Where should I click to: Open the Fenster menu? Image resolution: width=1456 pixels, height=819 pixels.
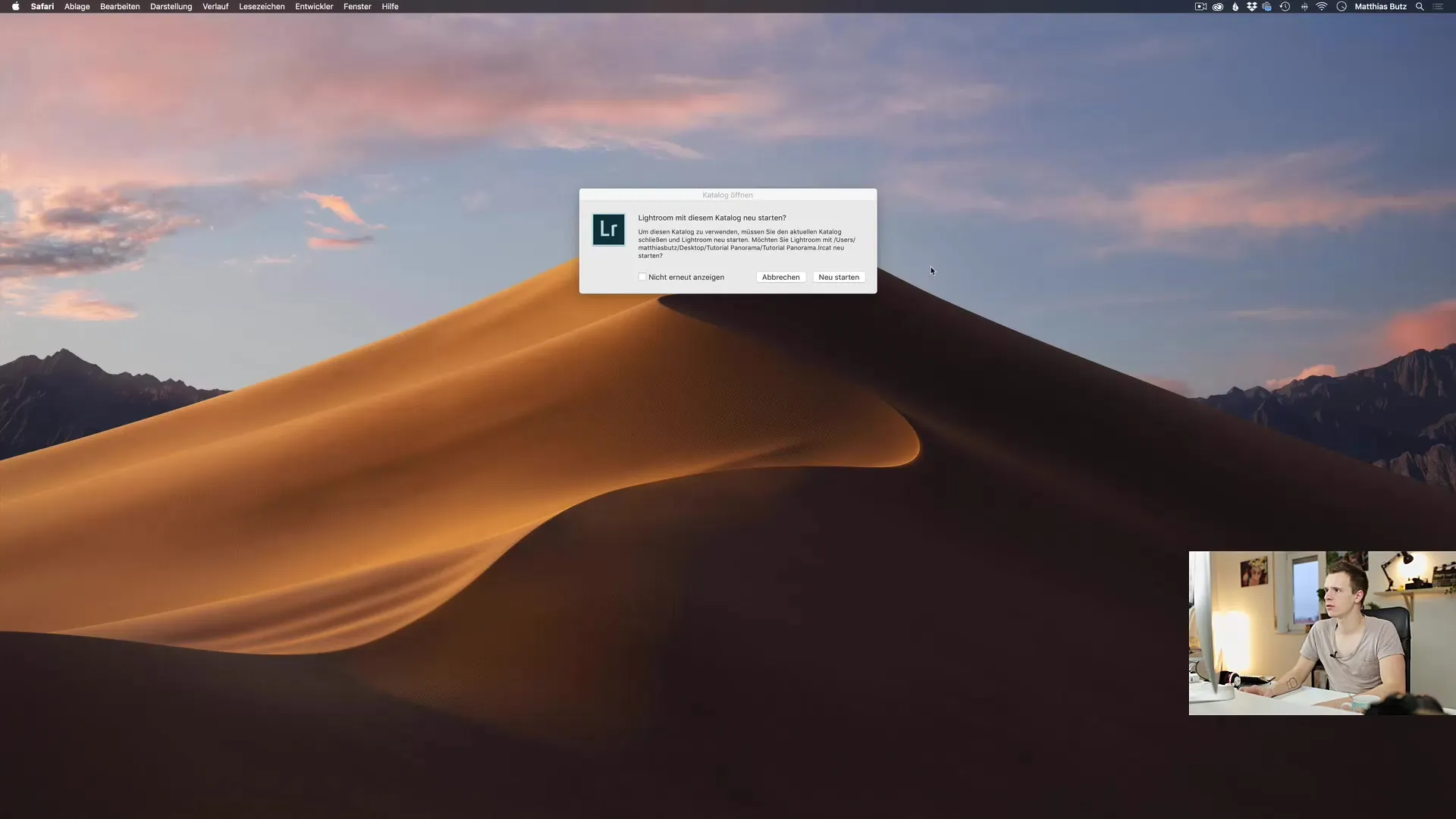(357, 7)
